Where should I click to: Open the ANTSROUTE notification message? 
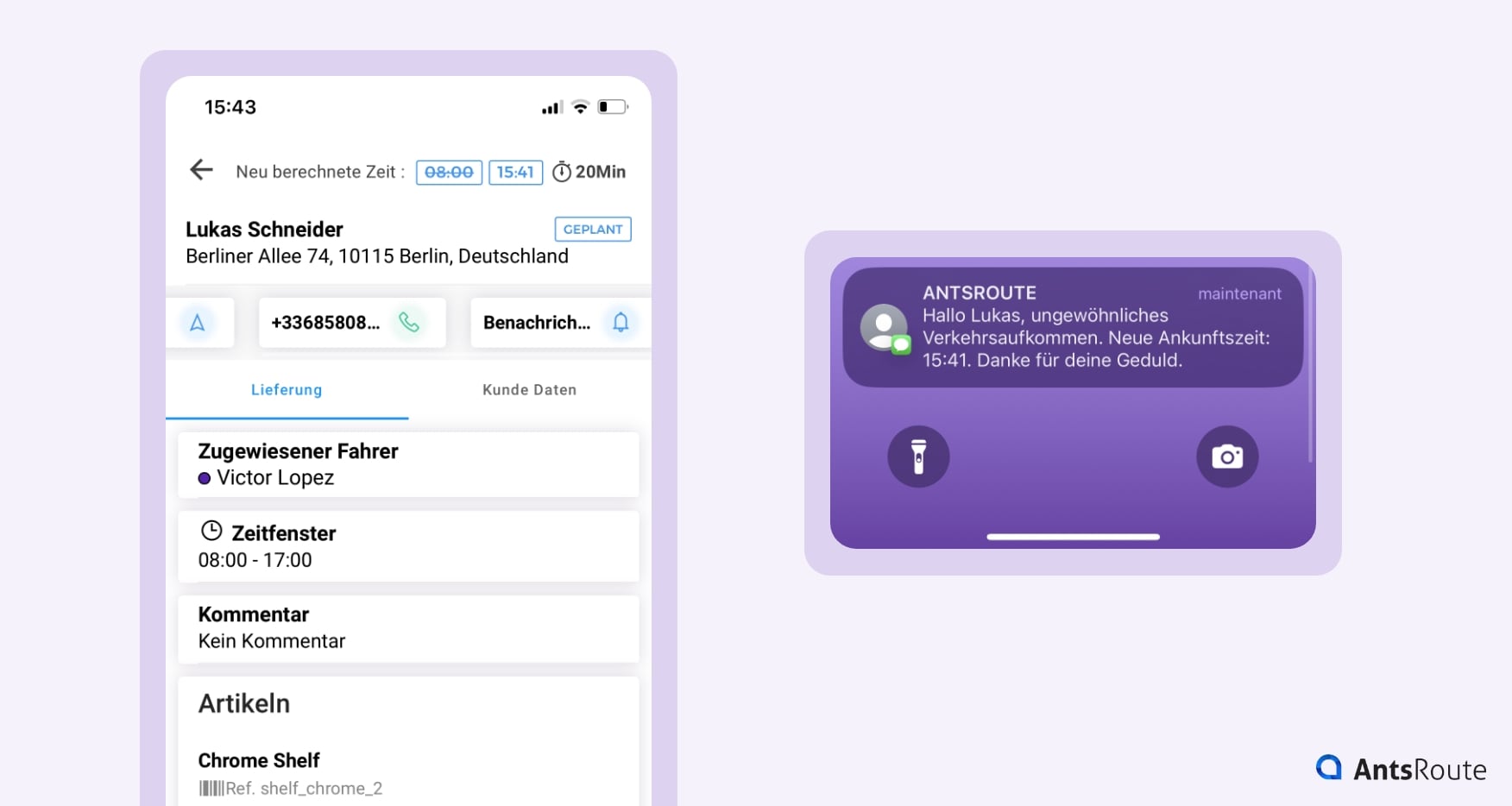click(1072, 328)
